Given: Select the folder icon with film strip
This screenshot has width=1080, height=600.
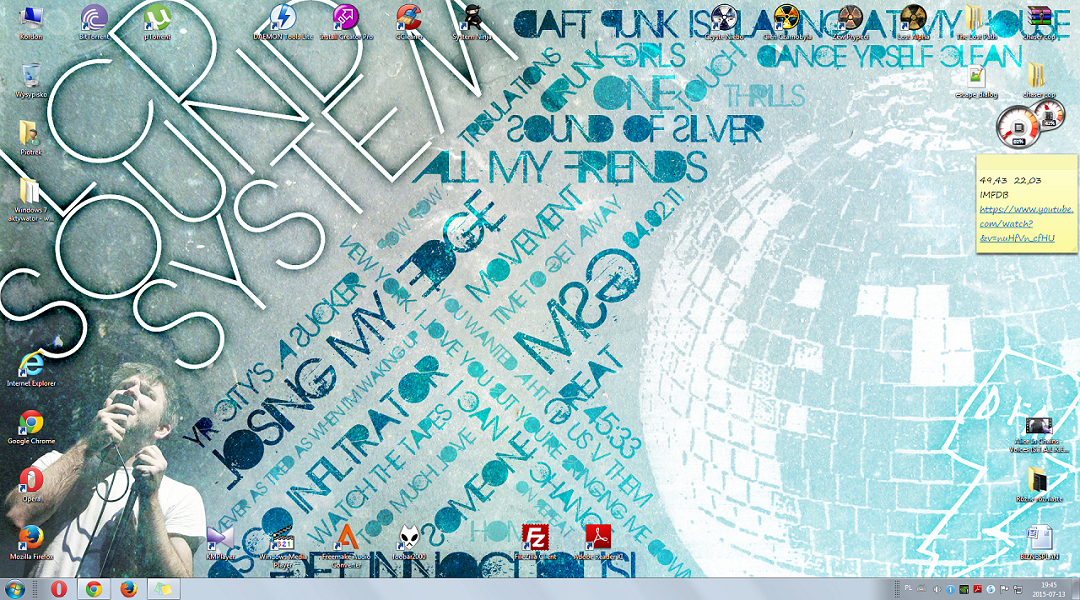Looking at the screenshot, I should pyautogui.click(x=1039, y=485).
